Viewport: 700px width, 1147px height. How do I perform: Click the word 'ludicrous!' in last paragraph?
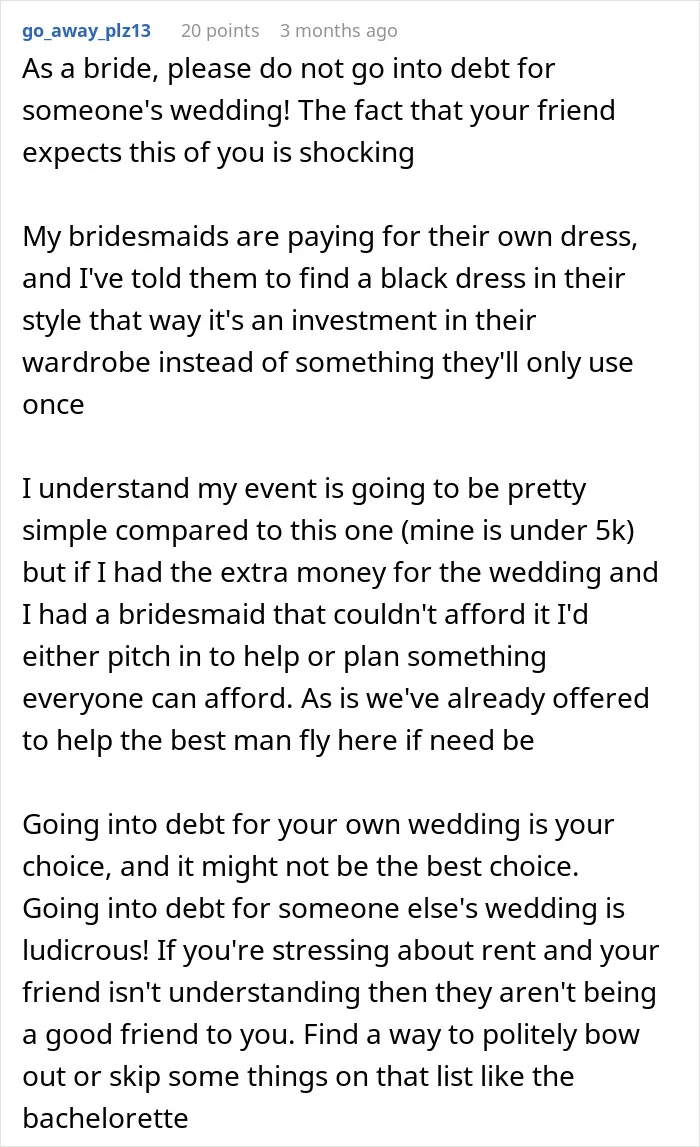86,951
